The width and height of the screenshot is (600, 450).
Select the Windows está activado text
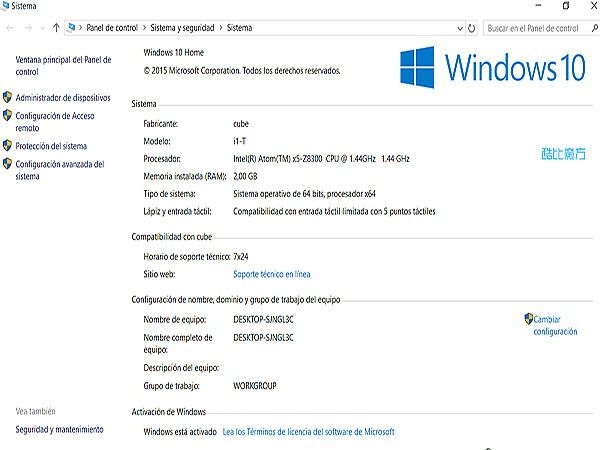coord(180,432)
